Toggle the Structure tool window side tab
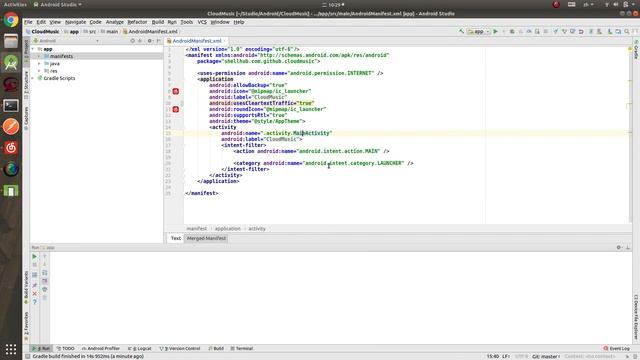Image resolution: width=640 pixels, height=360 pixels. 26,85
